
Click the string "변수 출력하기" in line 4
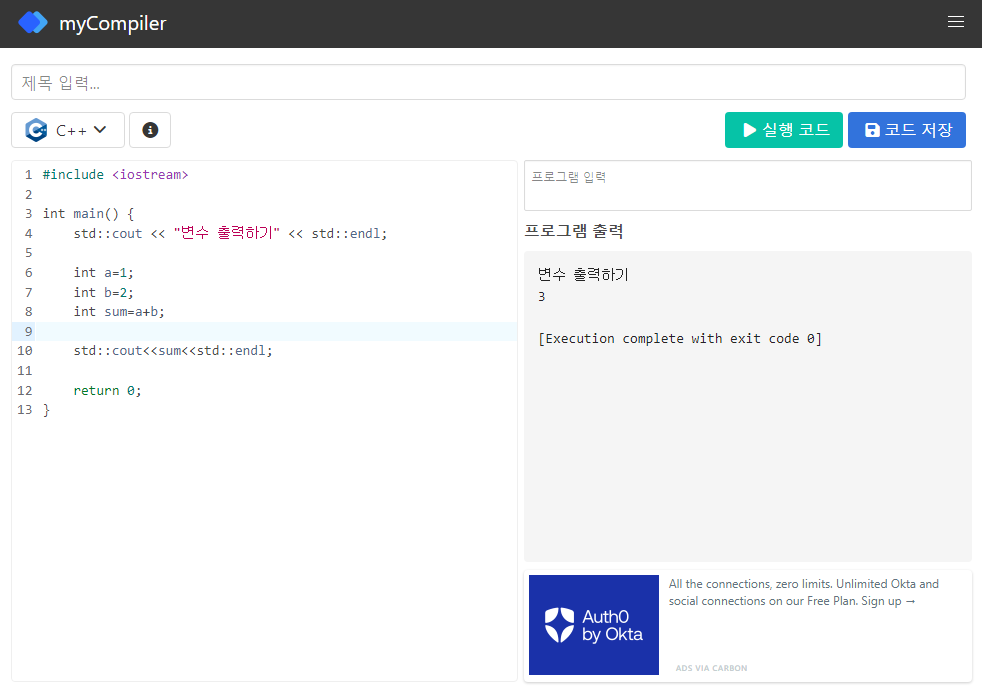(x=226, y=233)
